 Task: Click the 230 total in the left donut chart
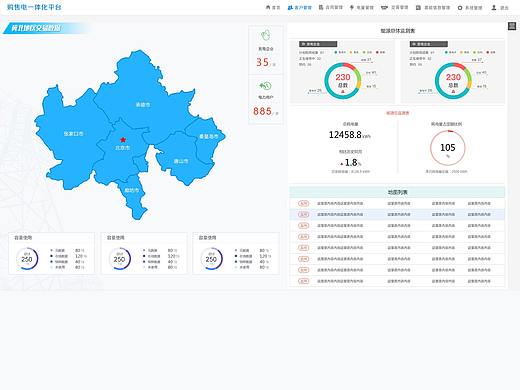point(343,77)
